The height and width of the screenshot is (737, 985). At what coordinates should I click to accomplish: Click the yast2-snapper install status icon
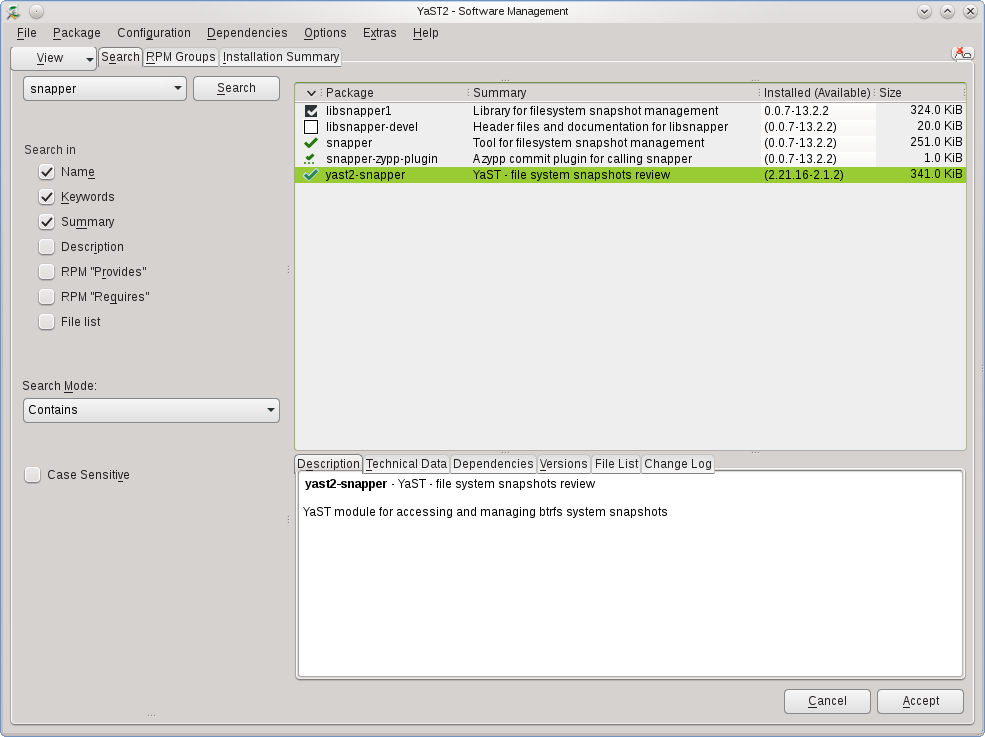pos(310,175)
